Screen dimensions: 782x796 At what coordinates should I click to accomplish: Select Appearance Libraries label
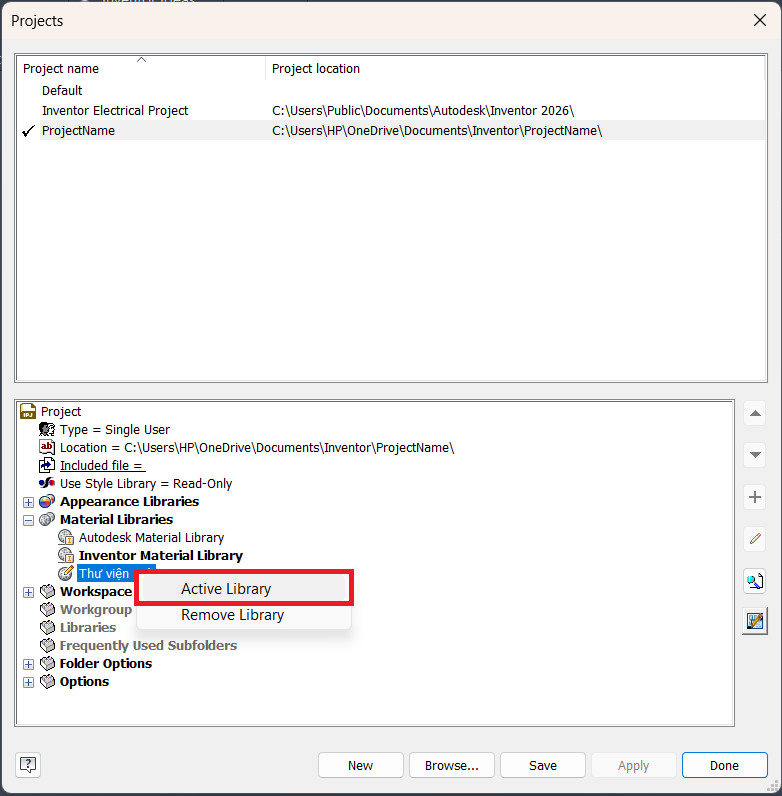tap(129, 502)
